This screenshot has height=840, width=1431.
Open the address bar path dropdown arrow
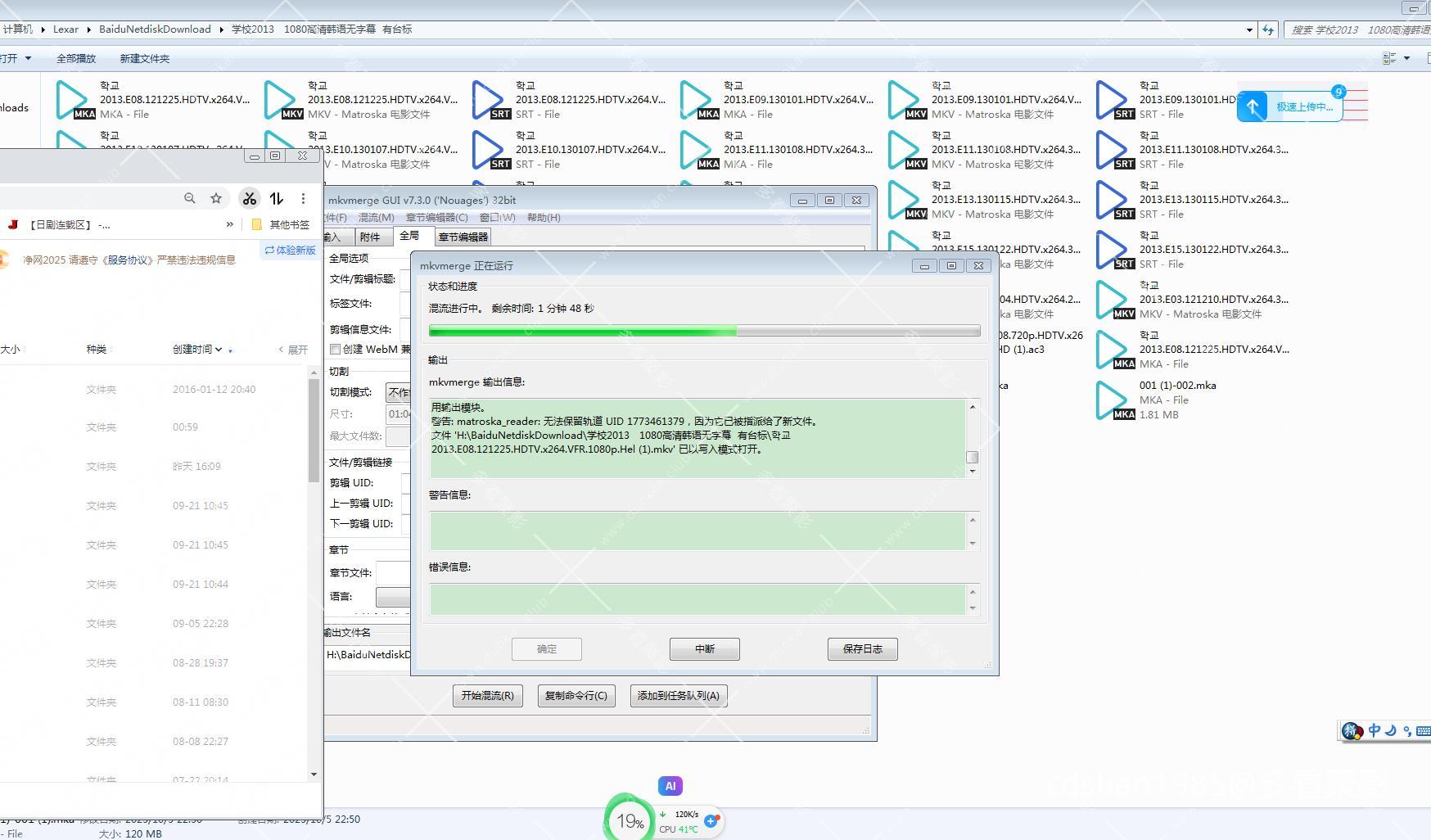(x=1249, y=30)
